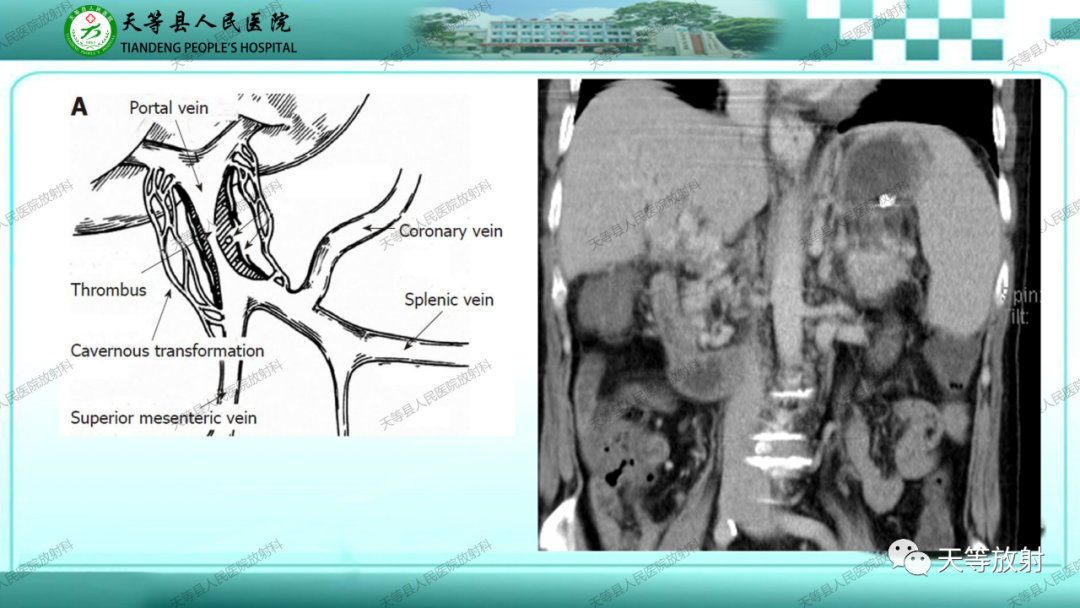1080x608 pixels.
Task: Select the Portal vein label
Action: click(169, 108)
